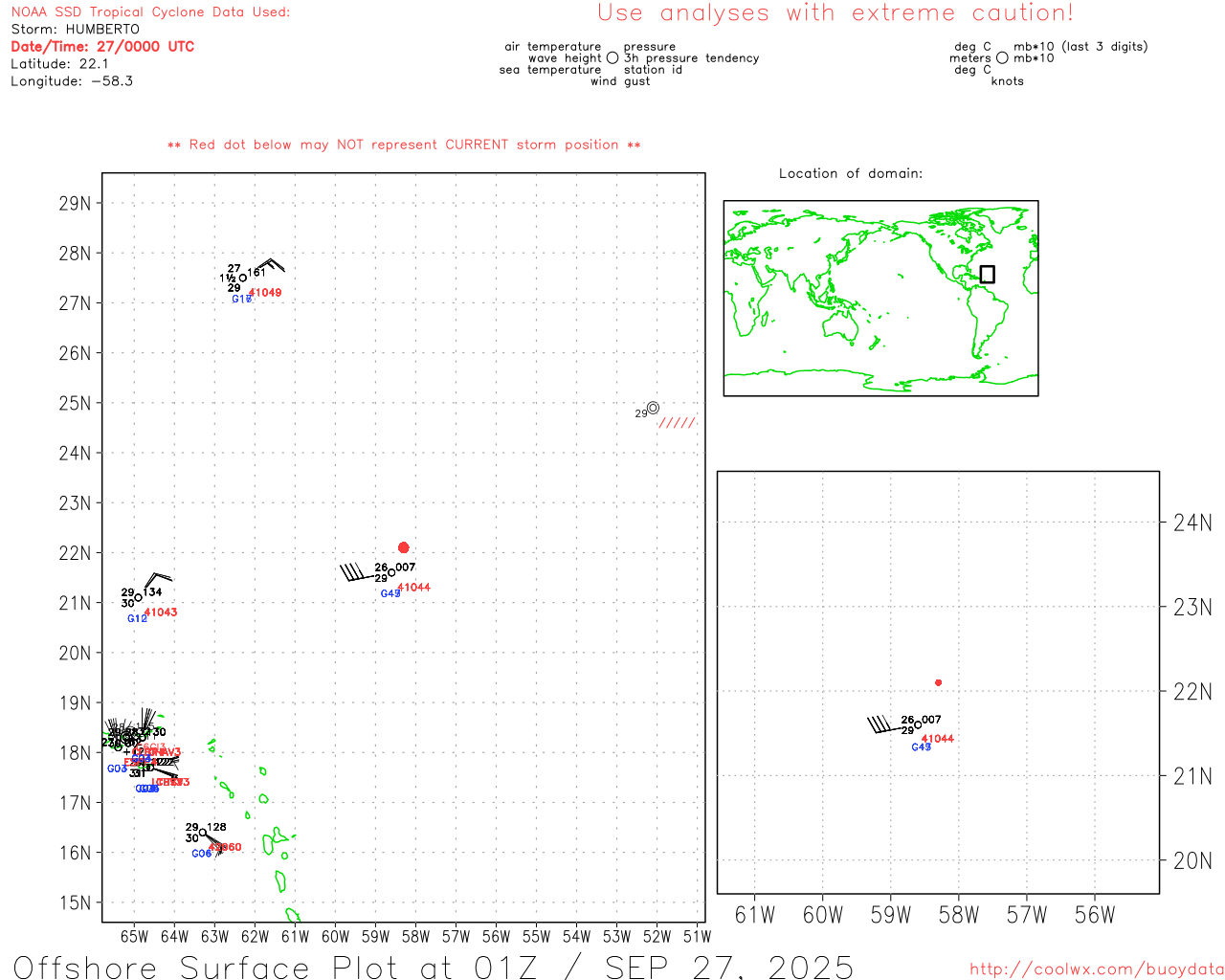Click the 20N label on the inset map
This screenshot has height=980, width=1225.
[x=1192, y=861]
